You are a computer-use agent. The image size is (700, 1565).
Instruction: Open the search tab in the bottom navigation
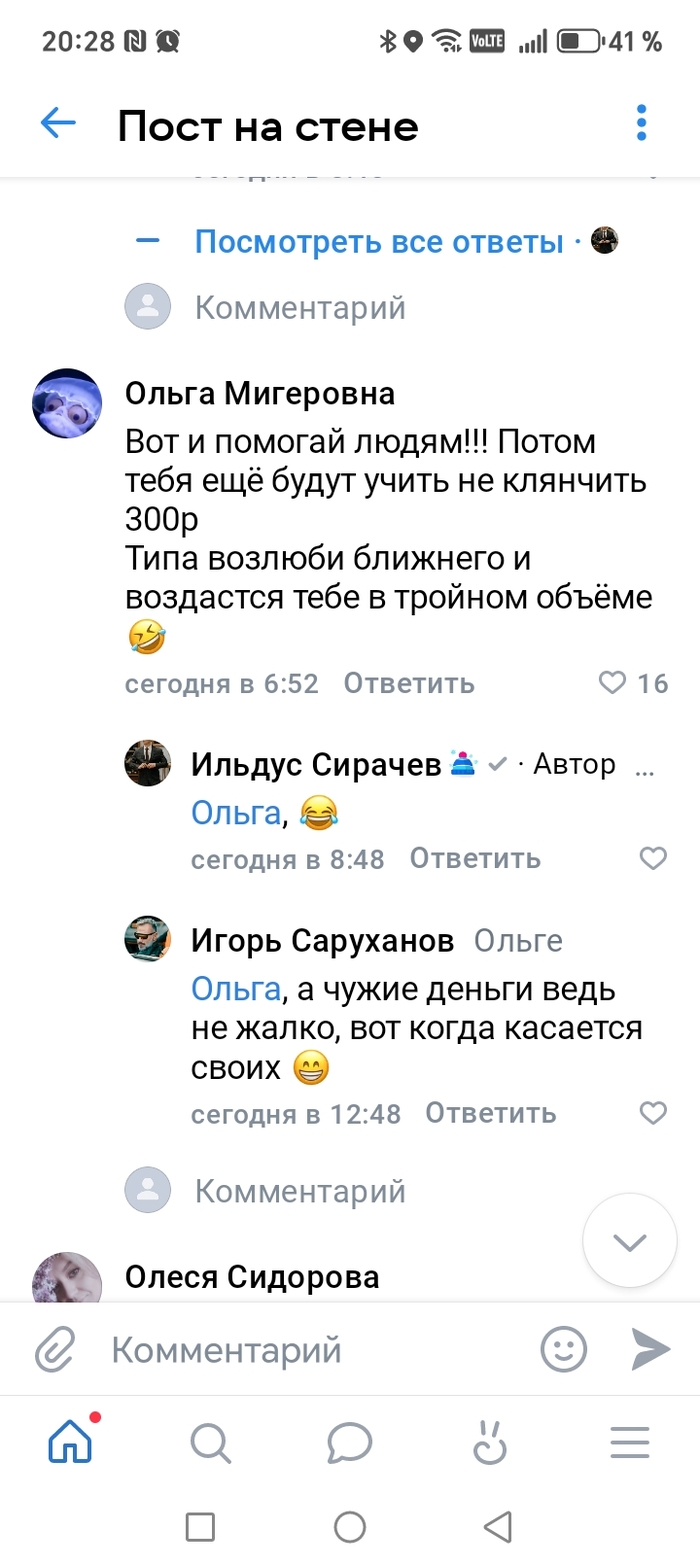point(210,1443)
